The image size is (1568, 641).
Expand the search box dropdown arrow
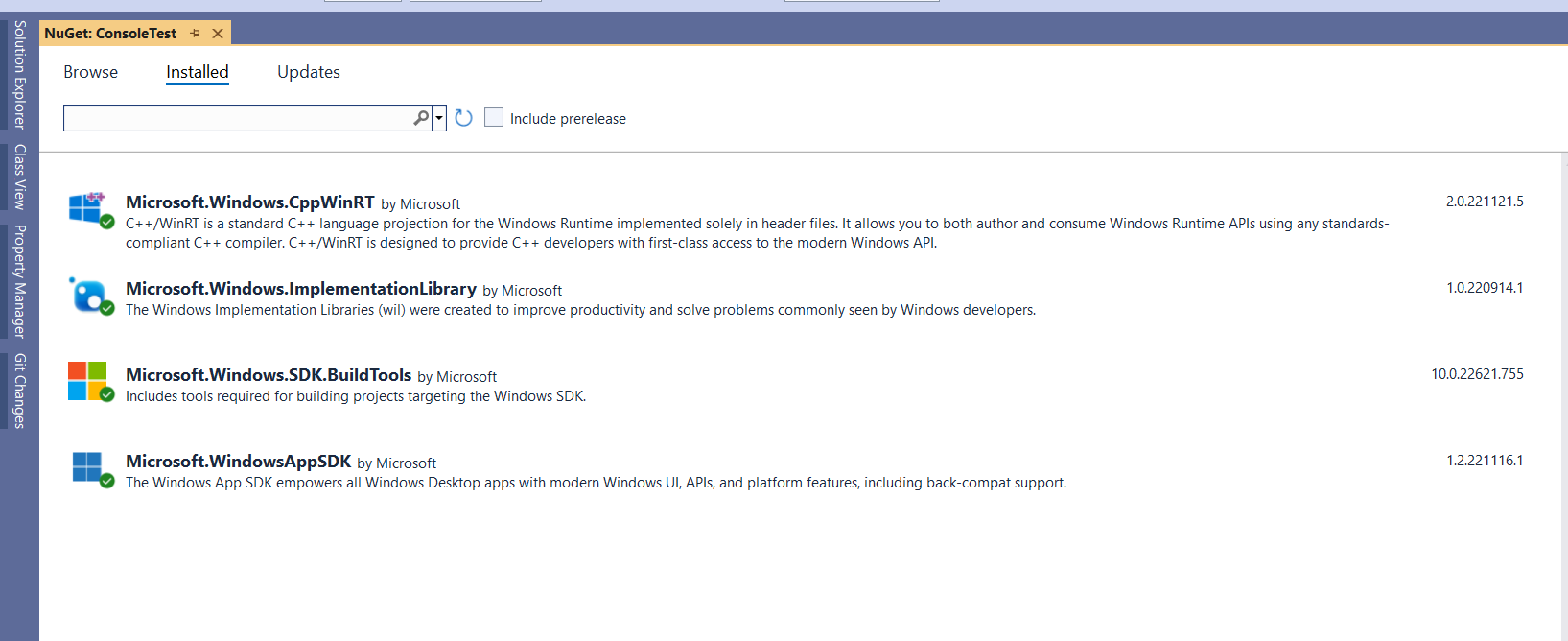point(439,118)
